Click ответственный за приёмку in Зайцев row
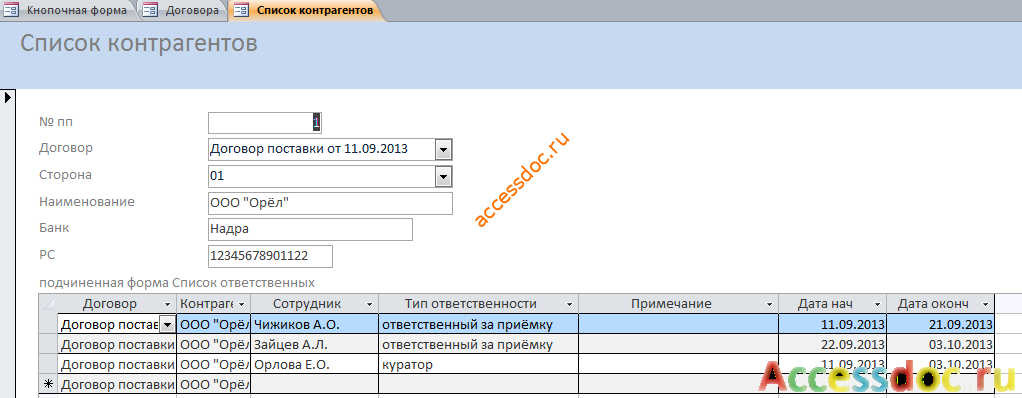The height and width of the screenshot is (398, 1022). 478,344
